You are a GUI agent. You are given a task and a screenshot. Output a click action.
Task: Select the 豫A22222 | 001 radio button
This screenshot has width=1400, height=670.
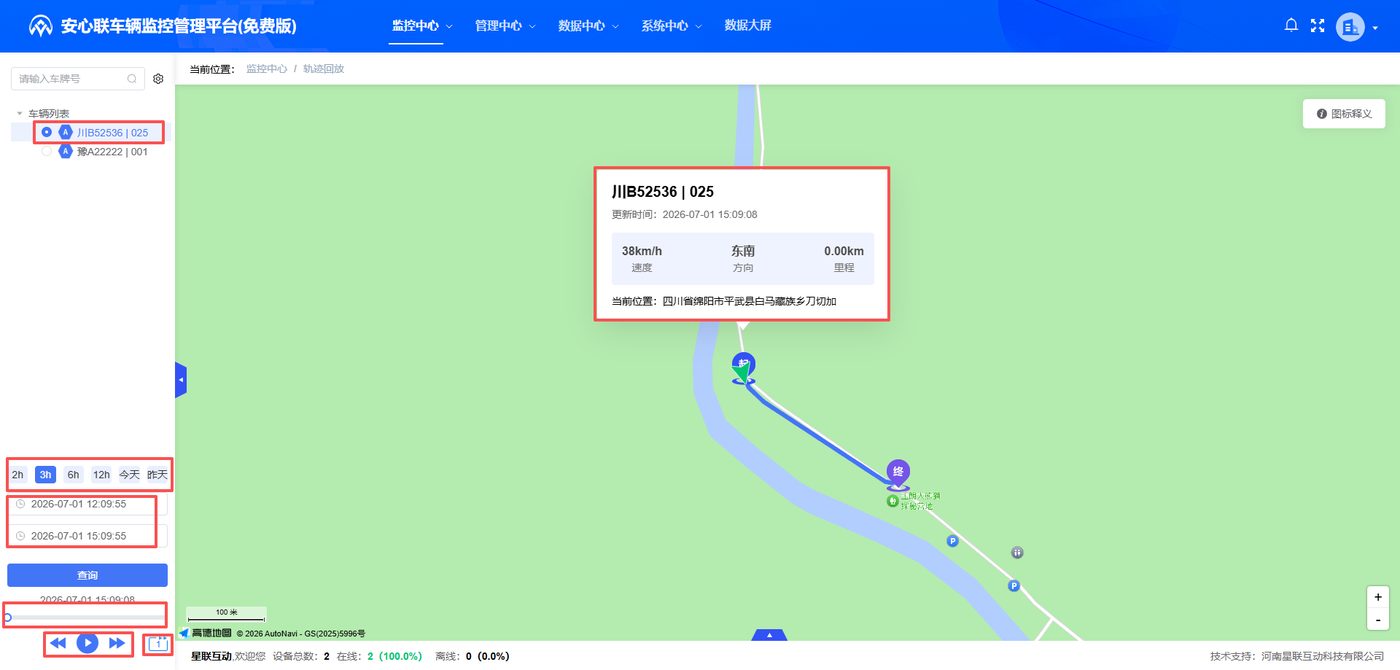click(x=47, y=151)
